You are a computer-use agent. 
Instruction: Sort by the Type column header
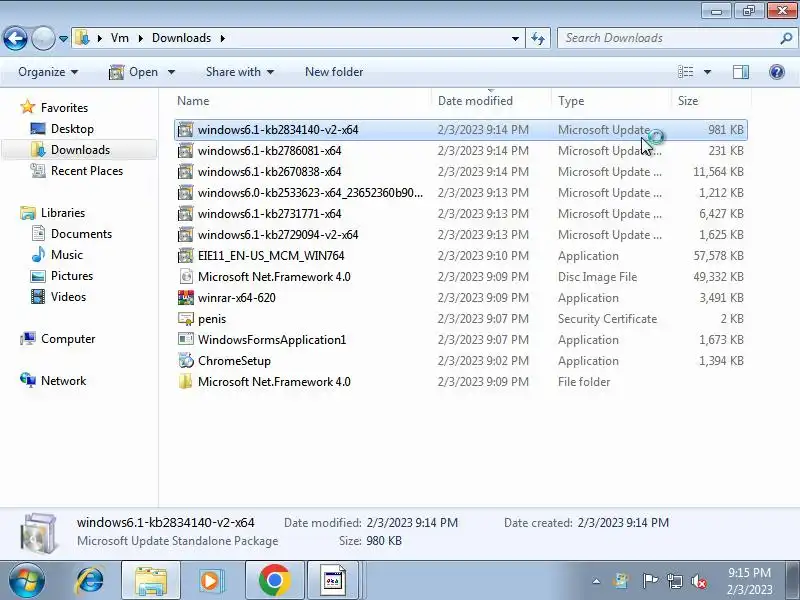[x=611, y=101]
